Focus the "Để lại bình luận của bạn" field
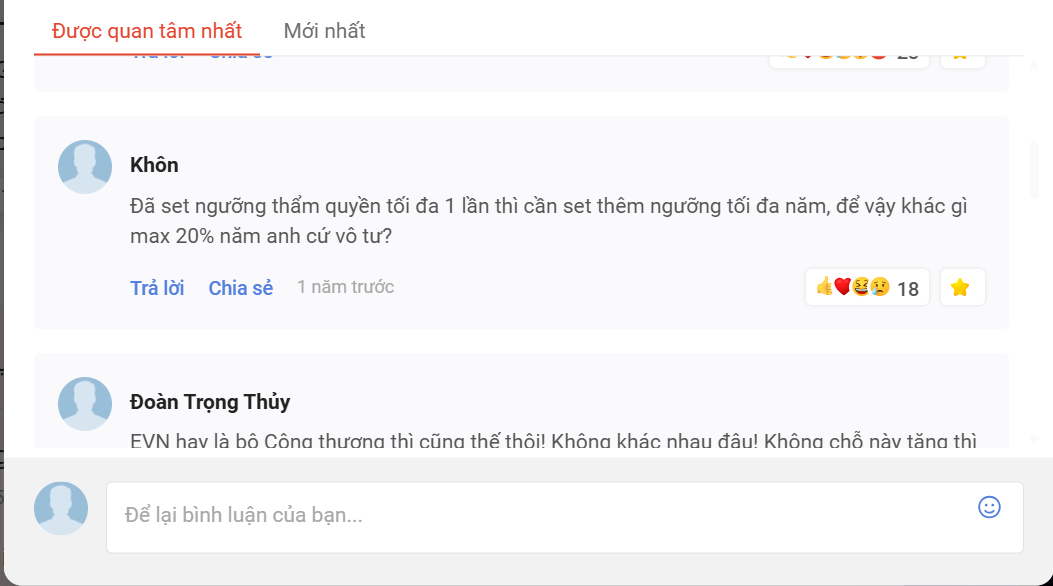 coord(540,516)
